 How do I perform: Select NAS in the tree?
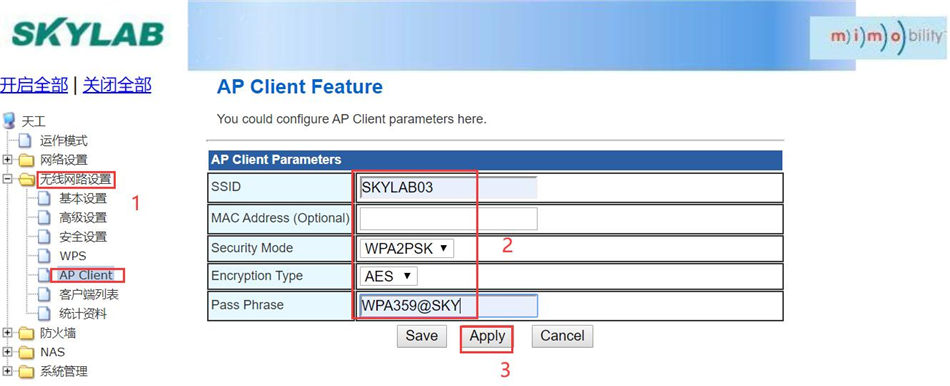click(53, 352)
